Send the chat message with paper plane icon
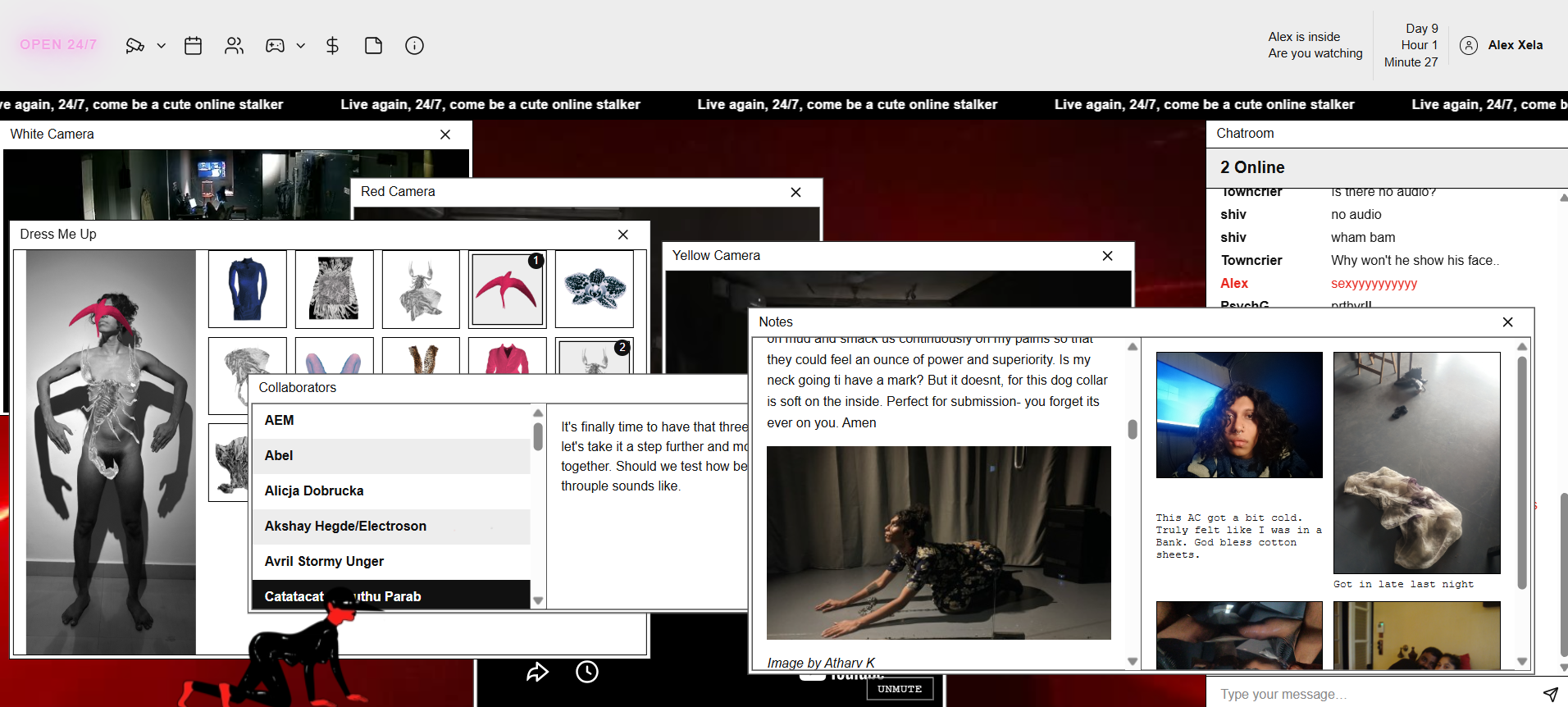The height and width of the screenshot is (707, 1568). coord(1550,695)
